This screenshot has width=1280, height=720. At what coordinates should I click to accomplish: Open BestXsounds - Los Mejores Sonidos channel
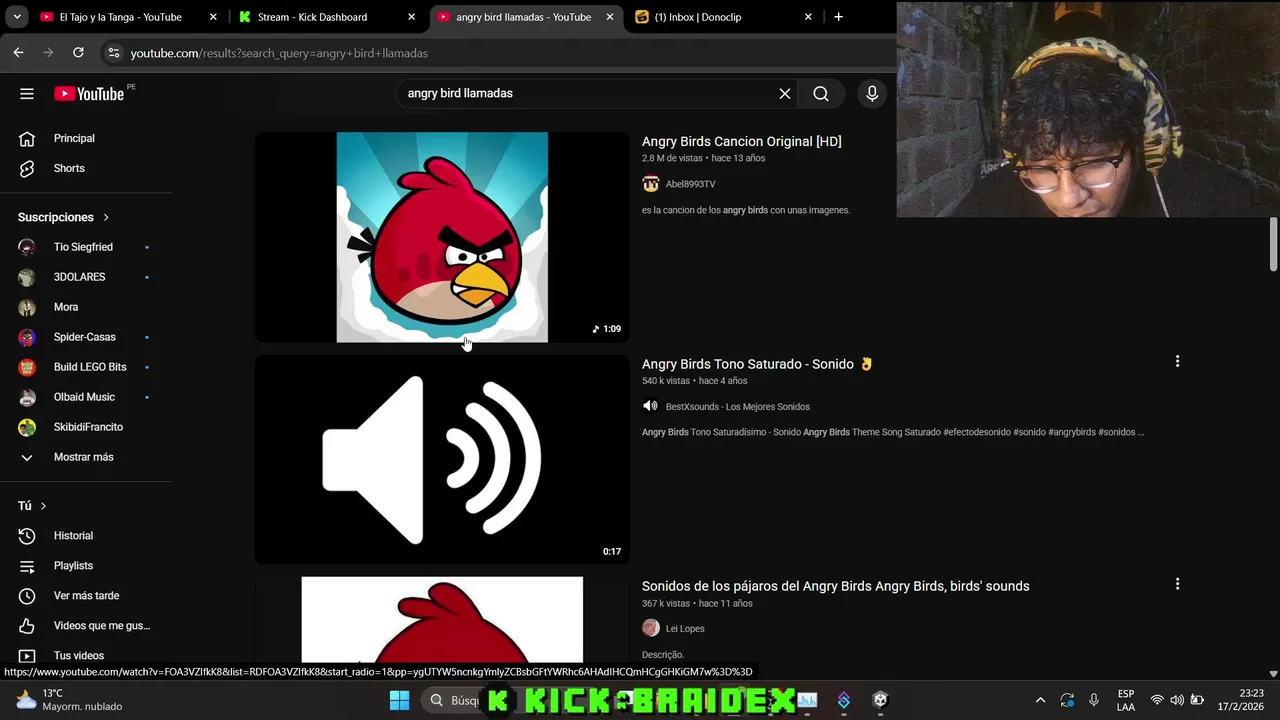pos(738,407)
